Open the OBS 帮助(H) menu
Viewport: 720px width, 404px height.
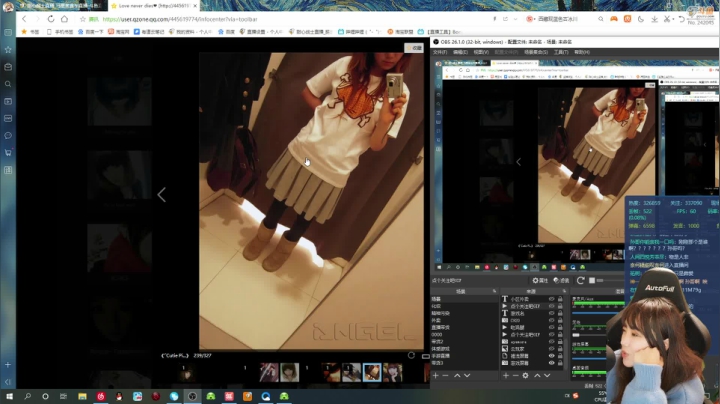coord(582,52)
